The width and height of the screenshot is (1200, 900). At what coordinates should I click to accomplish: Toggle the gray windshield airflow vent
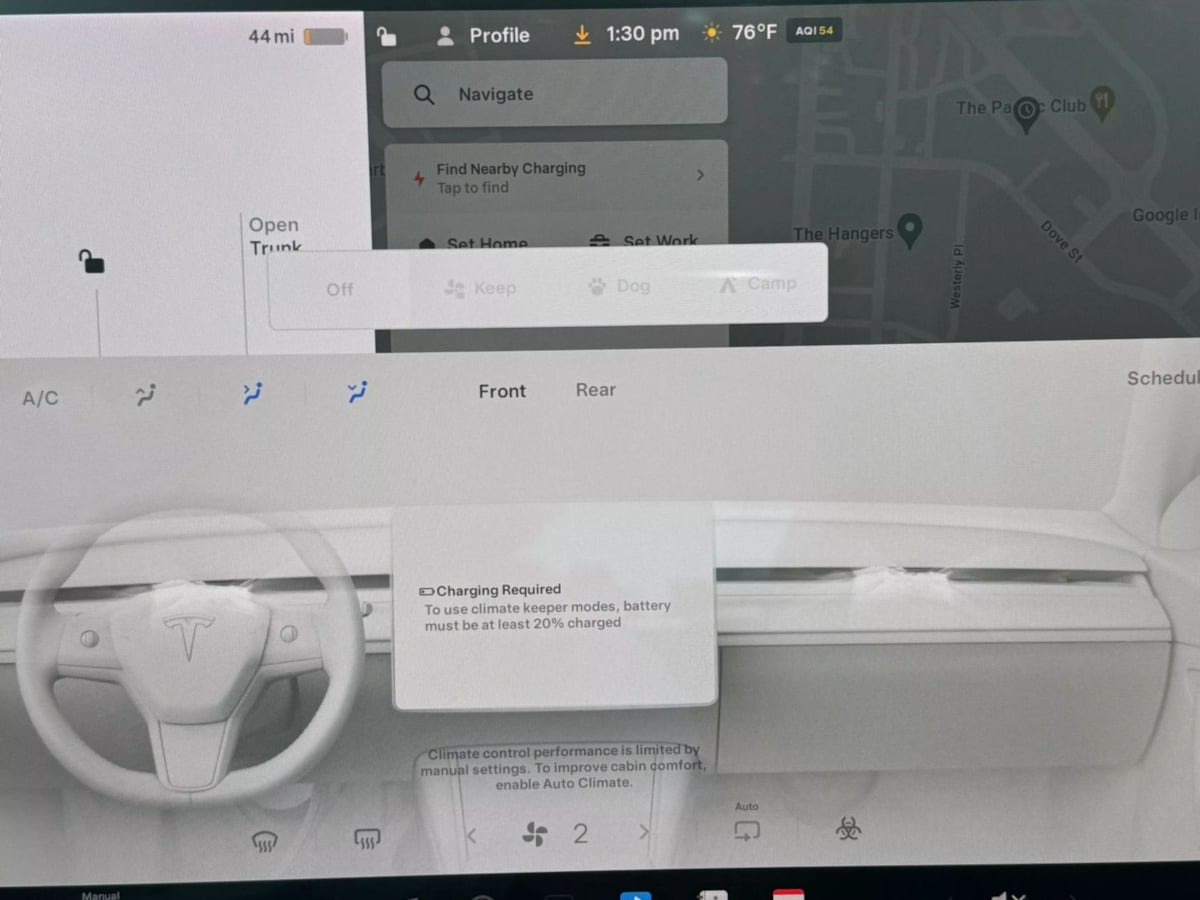coord(146,395)
